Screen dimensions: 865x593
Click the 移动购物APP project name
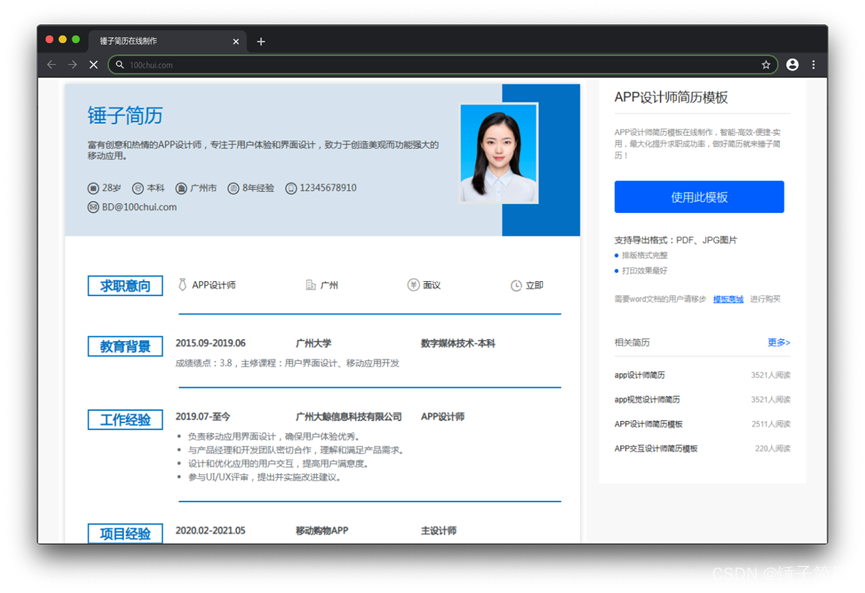[322, 531]
